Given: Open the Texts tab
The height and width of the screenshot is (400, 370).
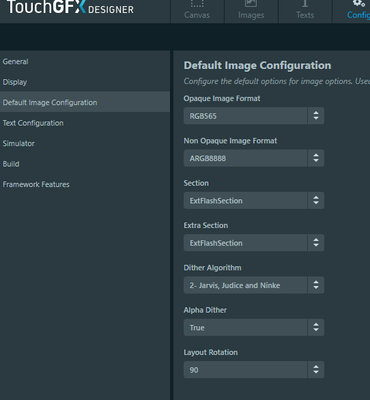Looking at the screenshot, I should coord(305,11).
